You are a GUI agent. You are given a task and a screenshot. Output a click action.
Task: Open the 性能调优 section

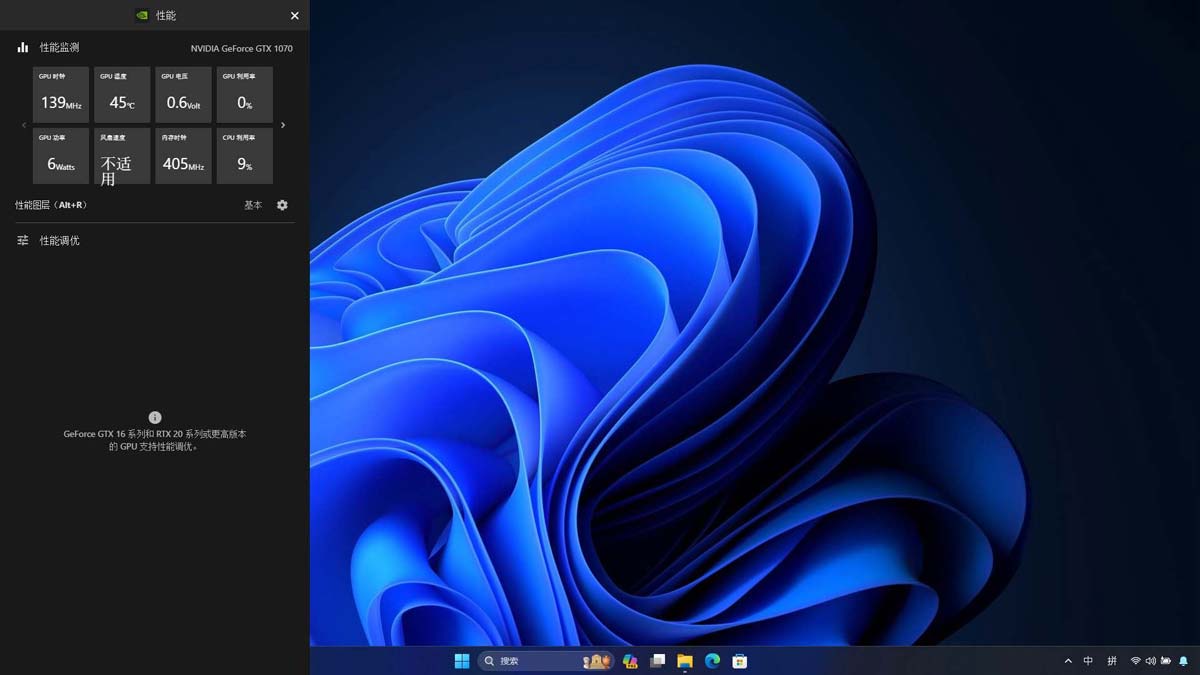59,241
